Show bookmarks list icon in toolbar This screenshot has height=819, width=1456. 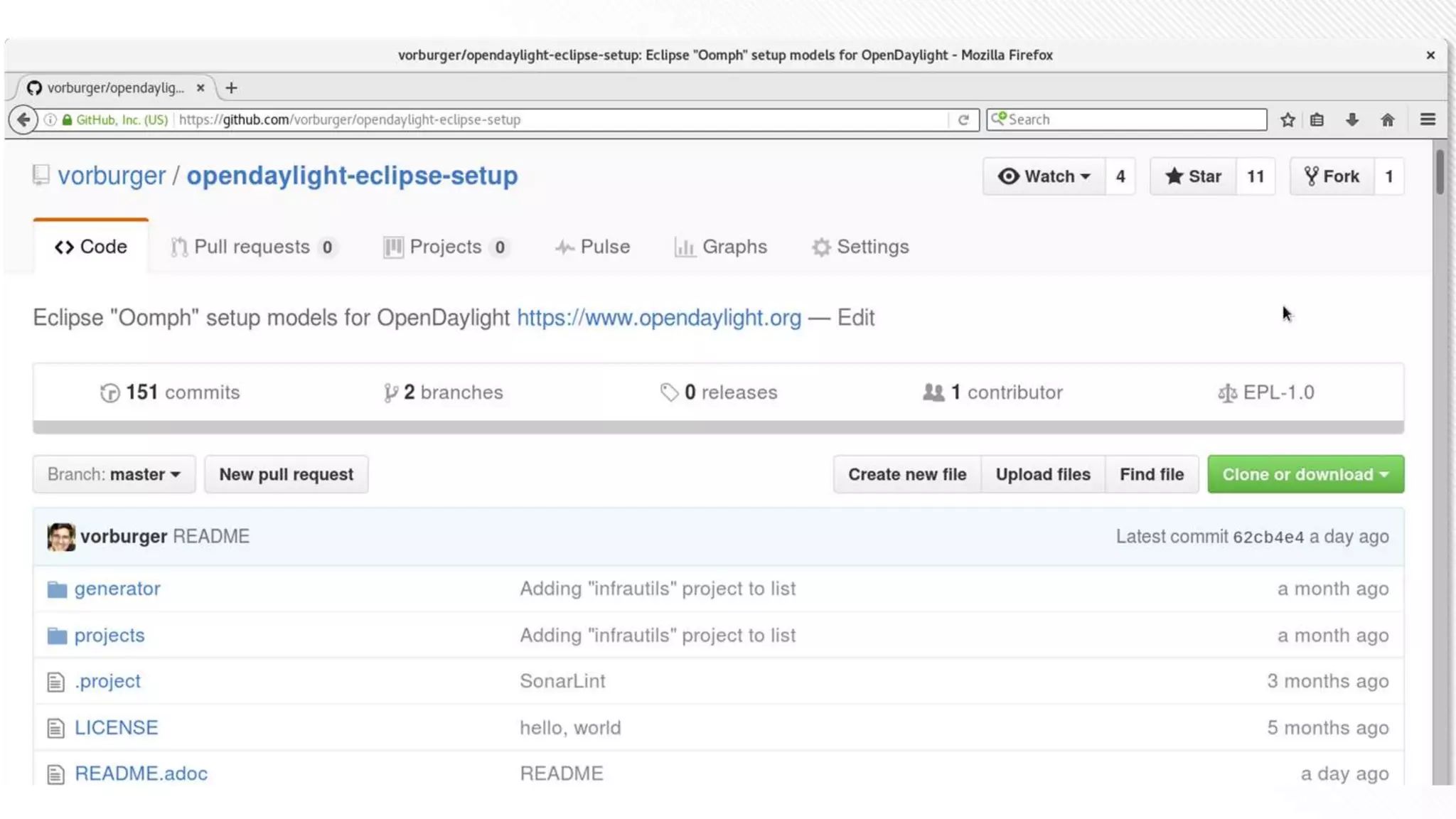tap(1317, 119)
